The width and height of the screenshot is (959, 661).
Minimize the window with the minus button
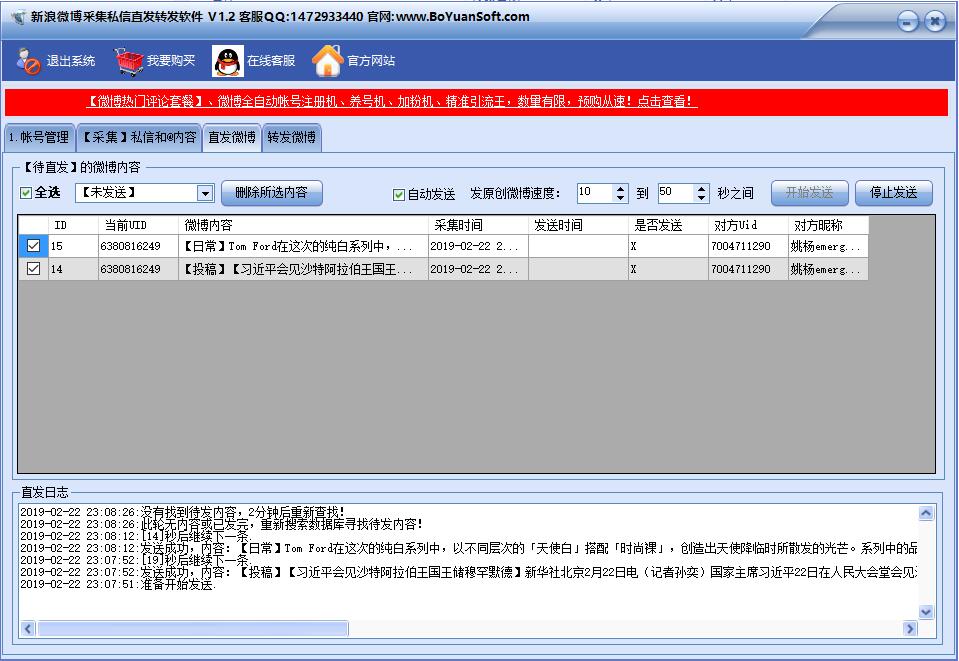pyautogui.click(x=908, y=22)
